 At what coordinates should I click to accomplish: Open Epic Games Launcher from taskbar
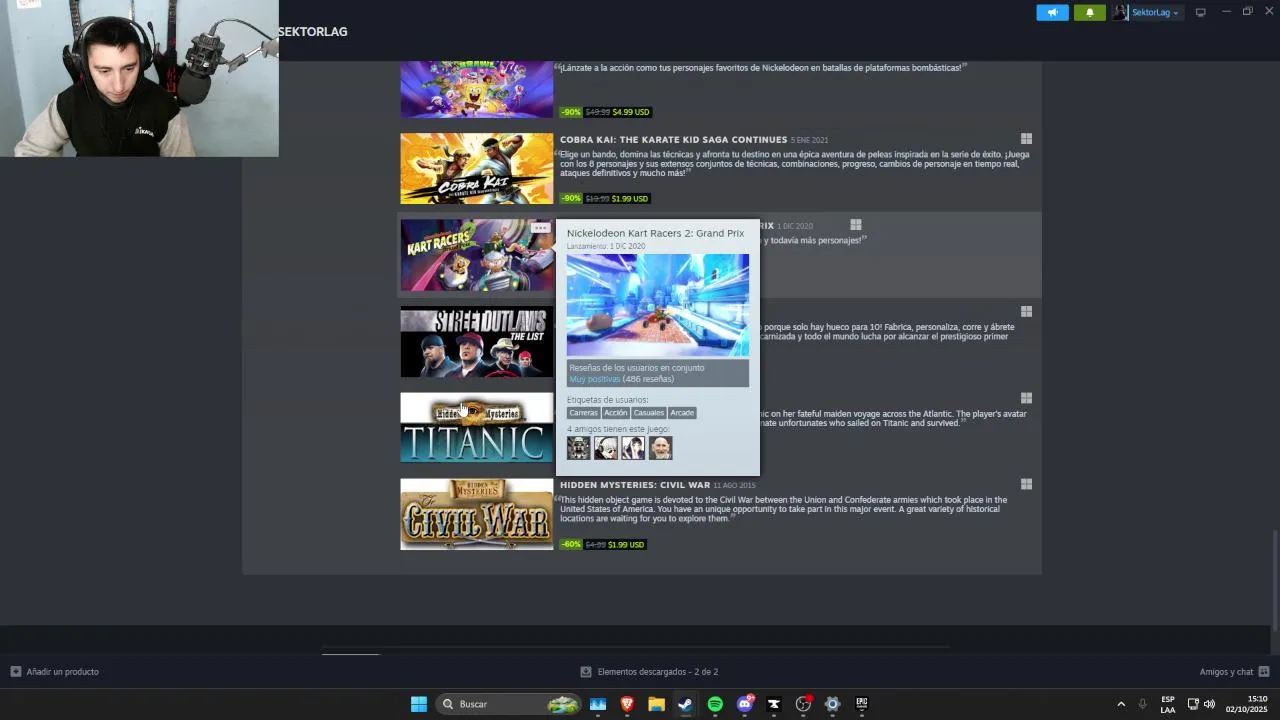coord(861,704)
